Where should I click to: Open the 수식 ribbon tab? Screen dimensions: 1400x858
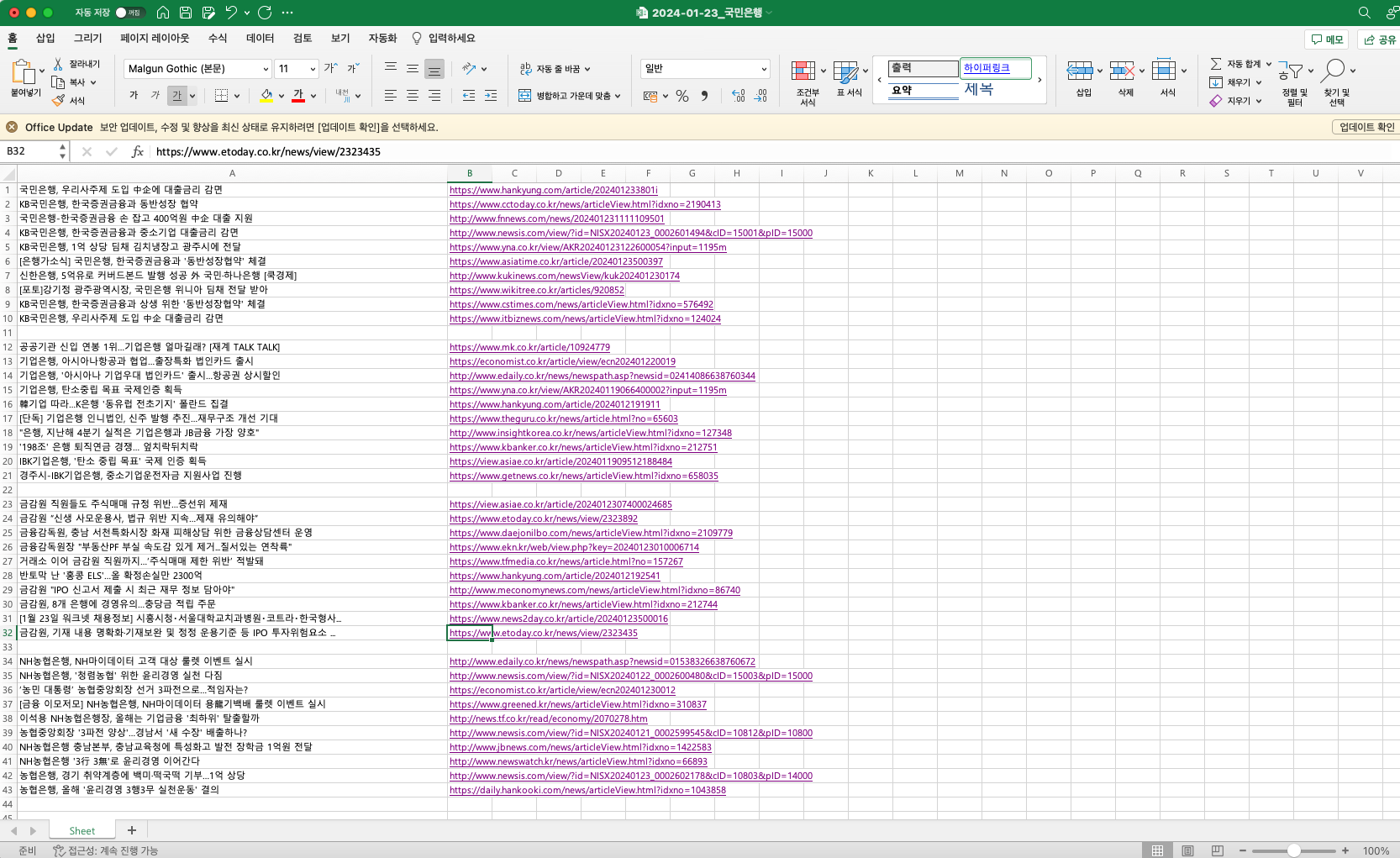218,38
